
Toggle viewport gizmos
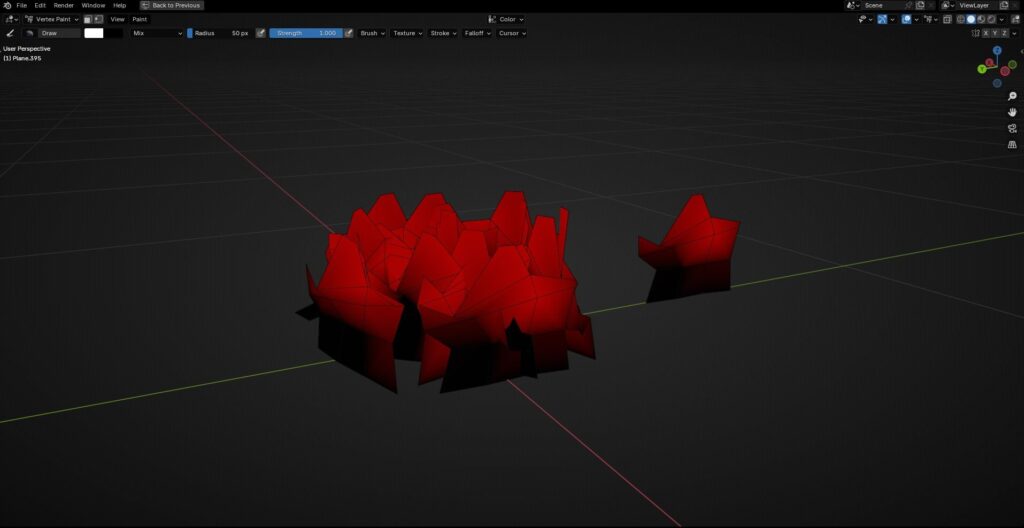[x=882, y=20]
